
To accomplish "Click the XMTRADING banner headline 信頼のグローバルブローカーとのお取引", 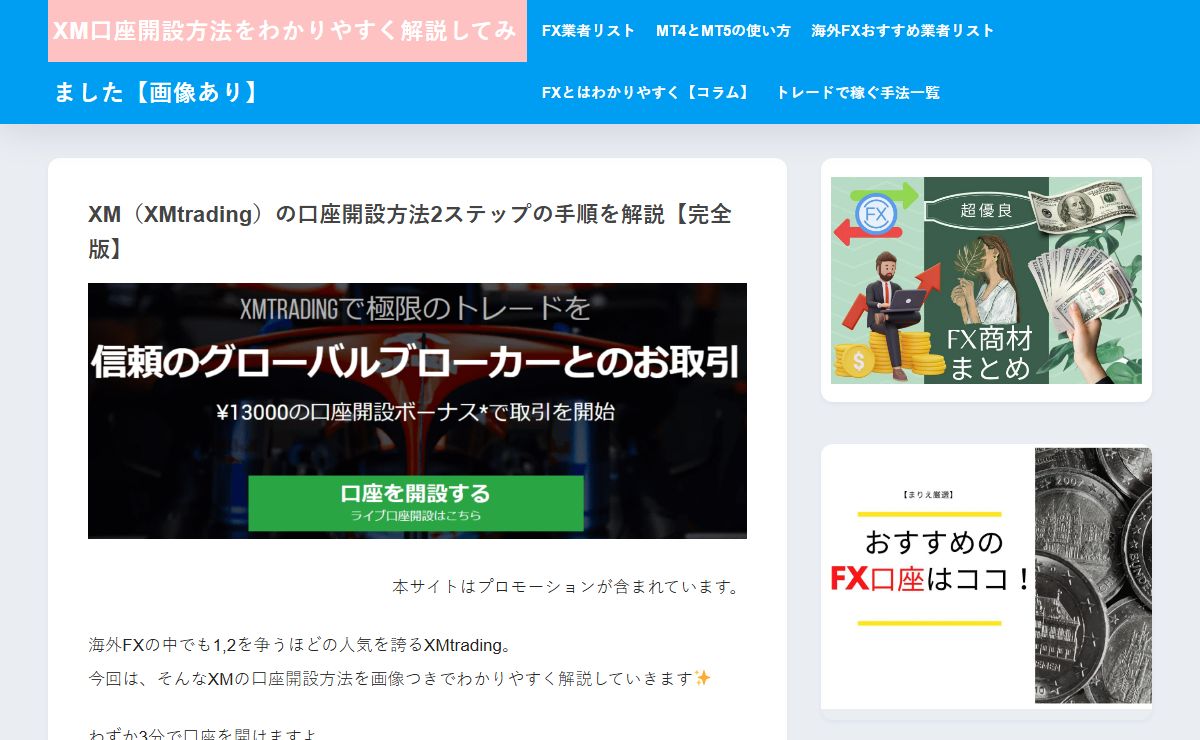I will click(417, 362).
